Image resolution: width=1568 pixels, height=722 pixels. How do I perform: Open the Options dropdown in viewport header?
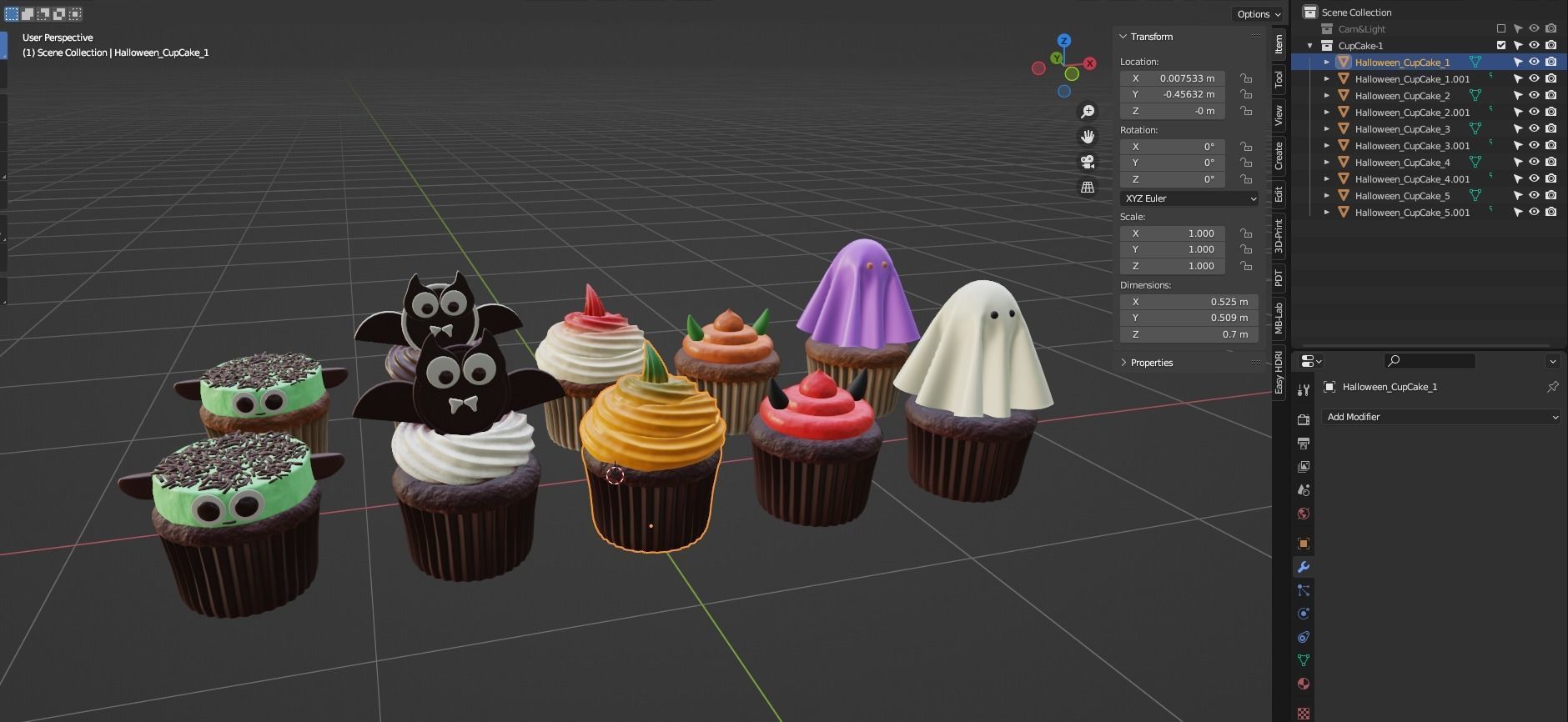tap(1258, 14)
